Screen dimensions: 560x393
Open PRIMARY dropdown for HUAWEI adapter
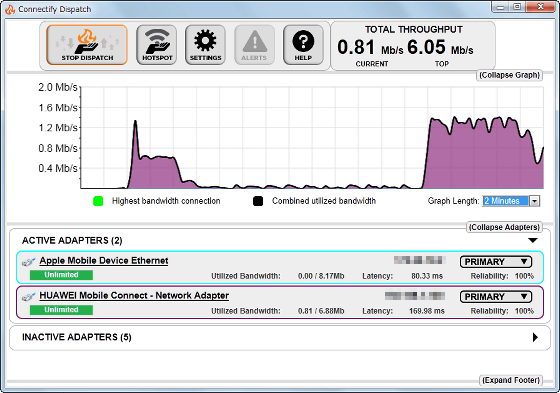coord(496,297)
